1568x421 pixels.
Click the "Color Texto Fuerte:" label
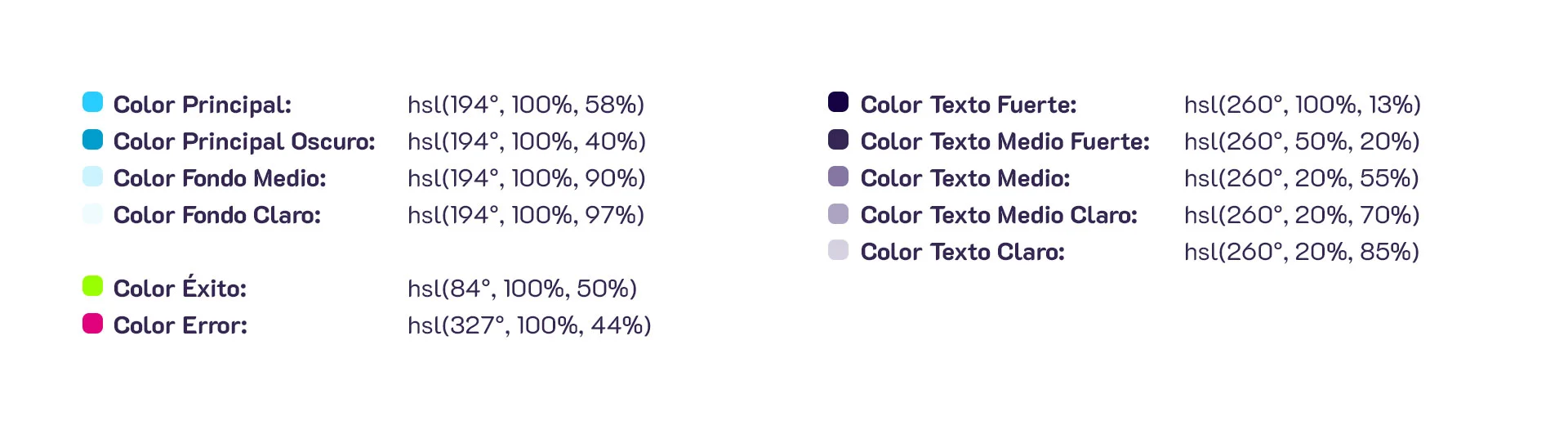click(969, 105)
